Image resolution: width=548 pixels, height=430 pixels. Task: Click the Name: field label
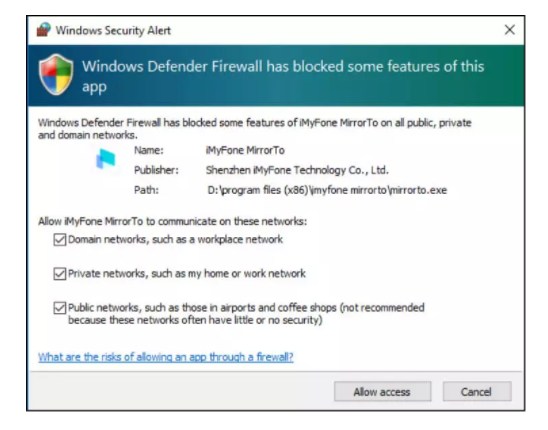click(x=149, y=150)
